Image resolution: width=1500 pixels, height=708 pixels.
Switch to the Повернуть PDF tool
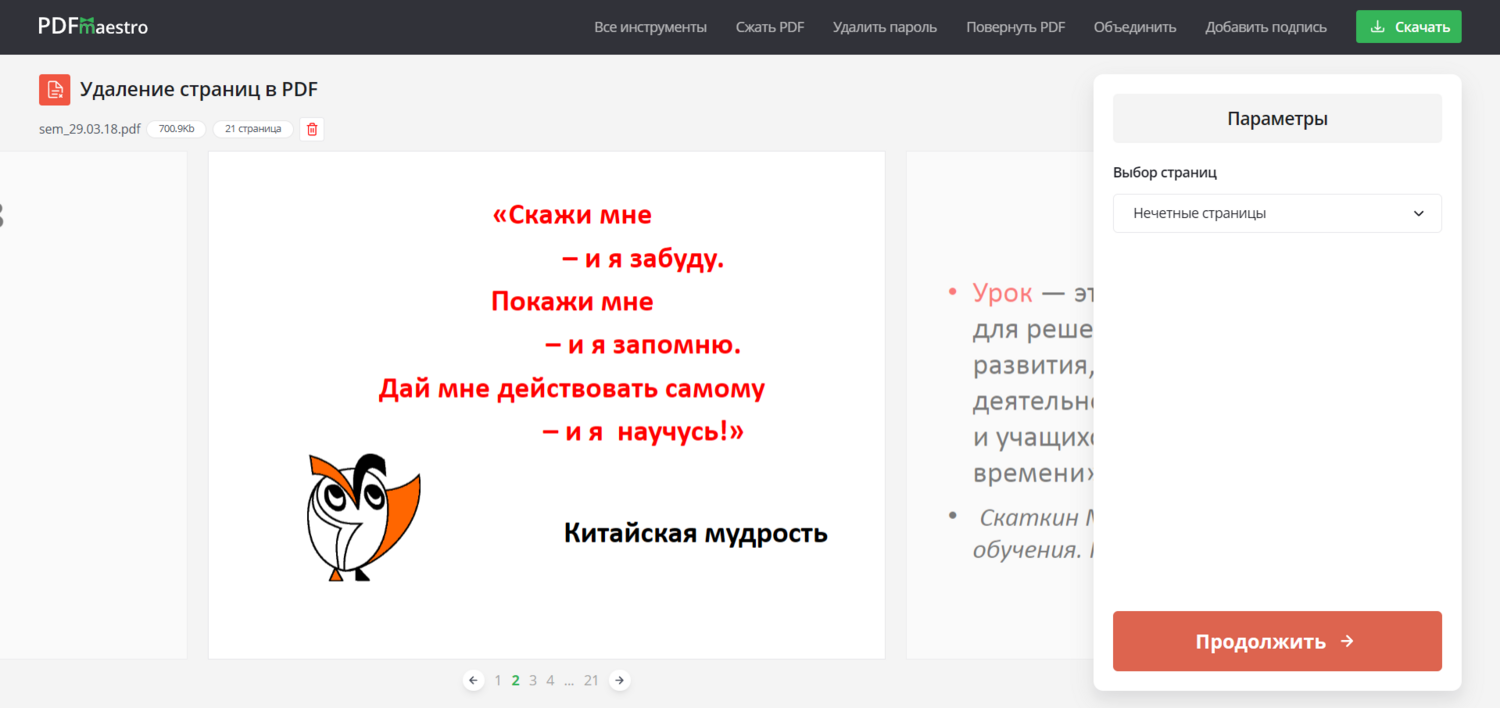(x=1015, y=27)
